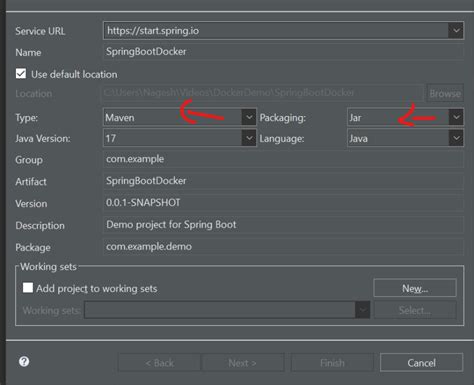474x385 pixels.
Task: Click the Next > button
Action: [x=242, y=362]
